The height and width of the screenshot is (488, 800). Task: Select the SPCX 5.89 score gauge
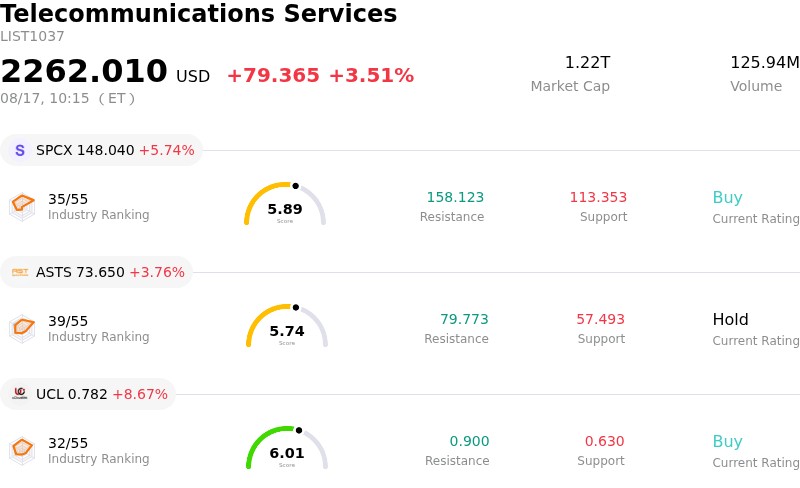tap(285, 204)
